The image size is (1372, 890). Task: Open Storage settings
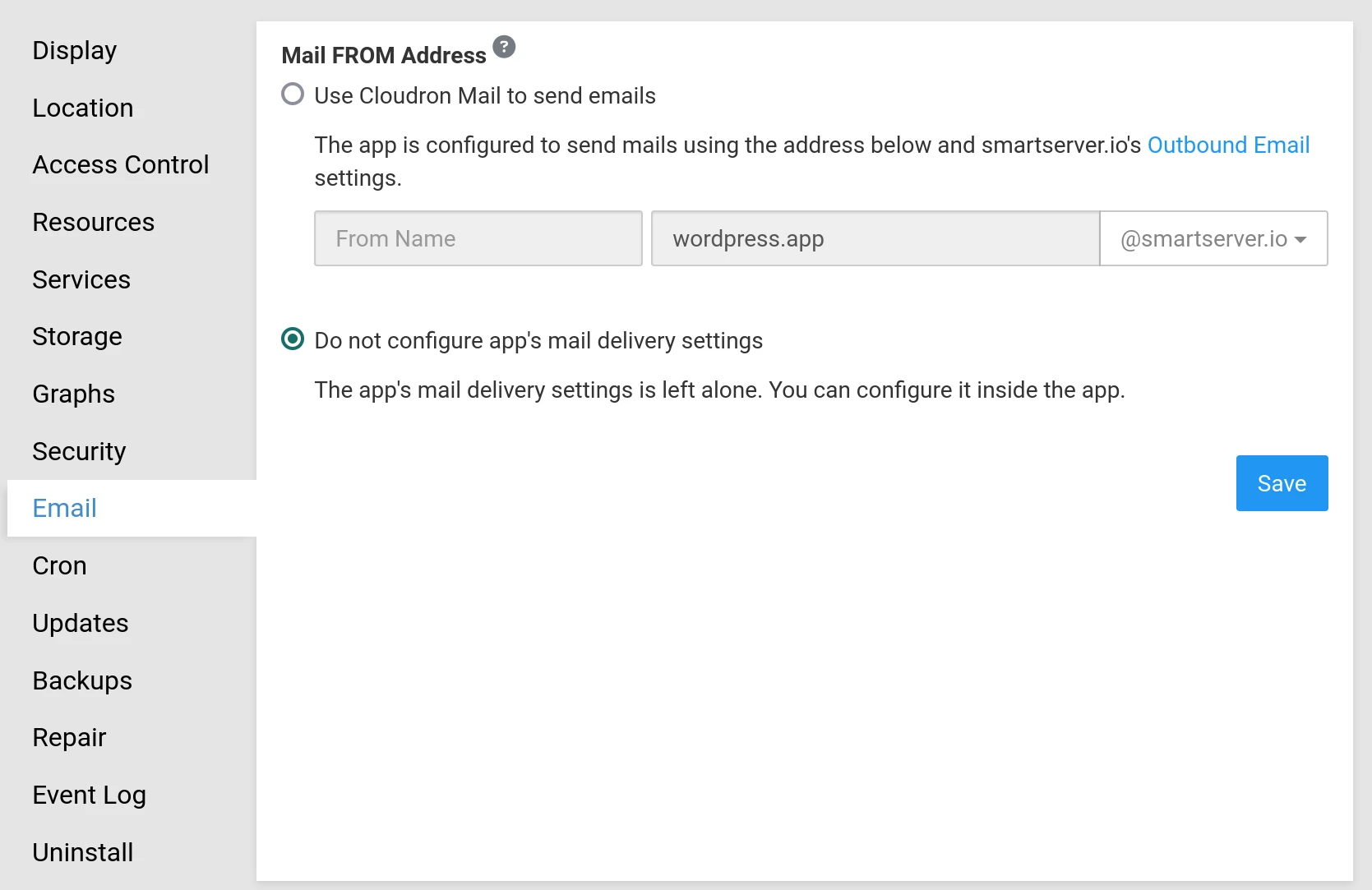coord(76,336)
